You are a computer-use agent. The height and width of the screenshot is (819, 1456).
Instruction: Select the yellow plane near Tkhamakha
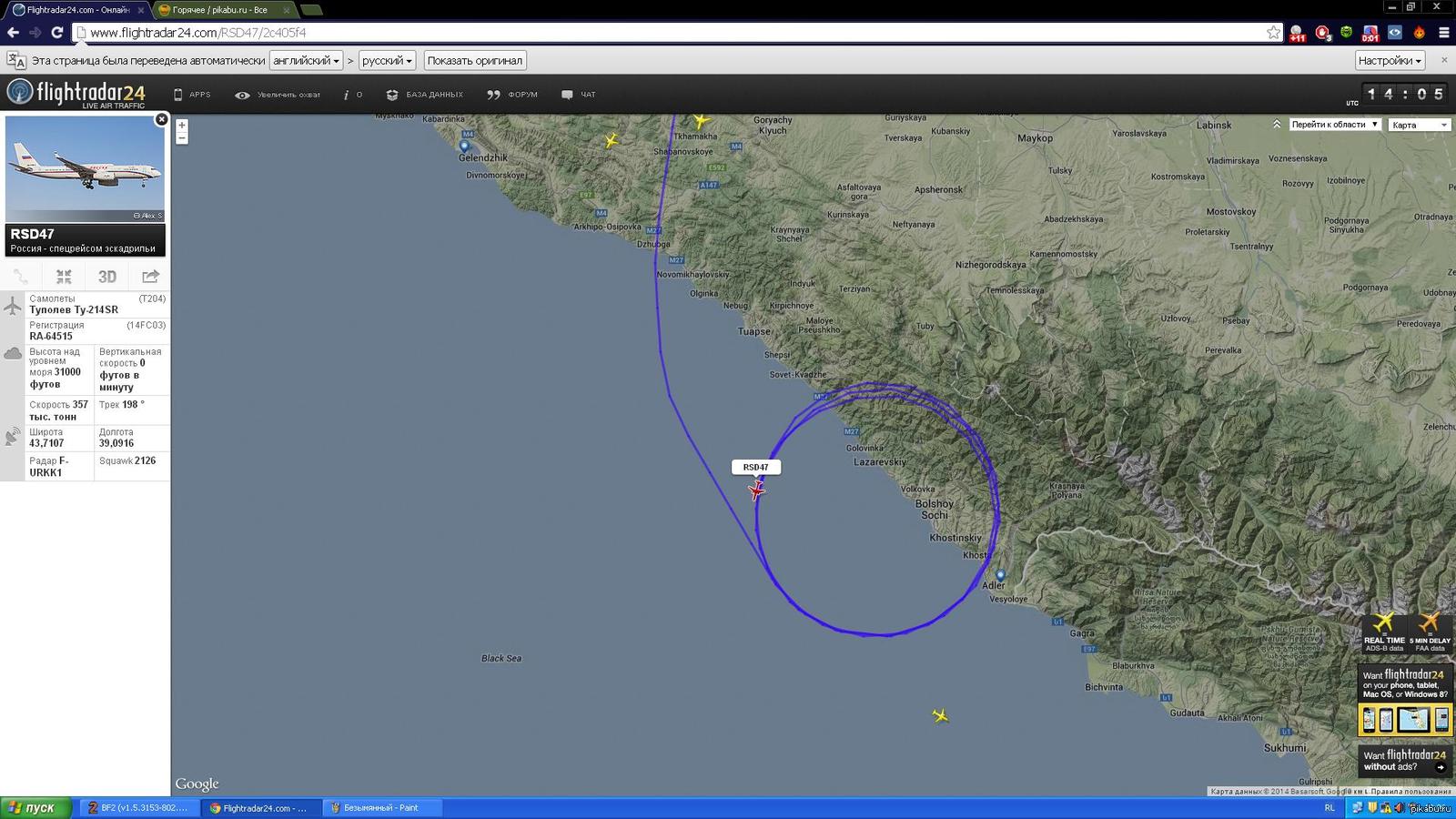click(x=701, y=120)
